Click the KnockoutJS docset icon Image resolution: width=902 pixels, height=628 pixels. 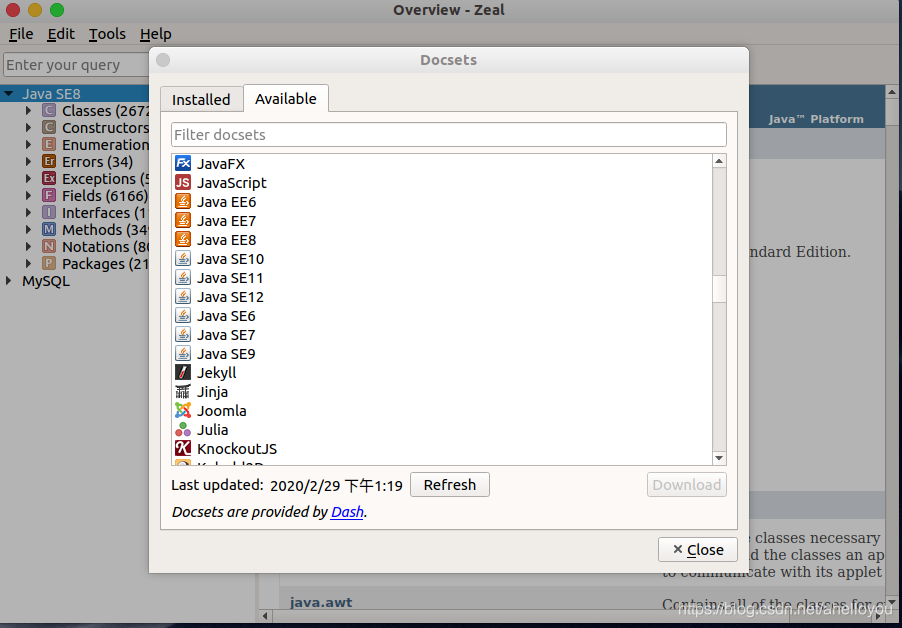(183, 448)
